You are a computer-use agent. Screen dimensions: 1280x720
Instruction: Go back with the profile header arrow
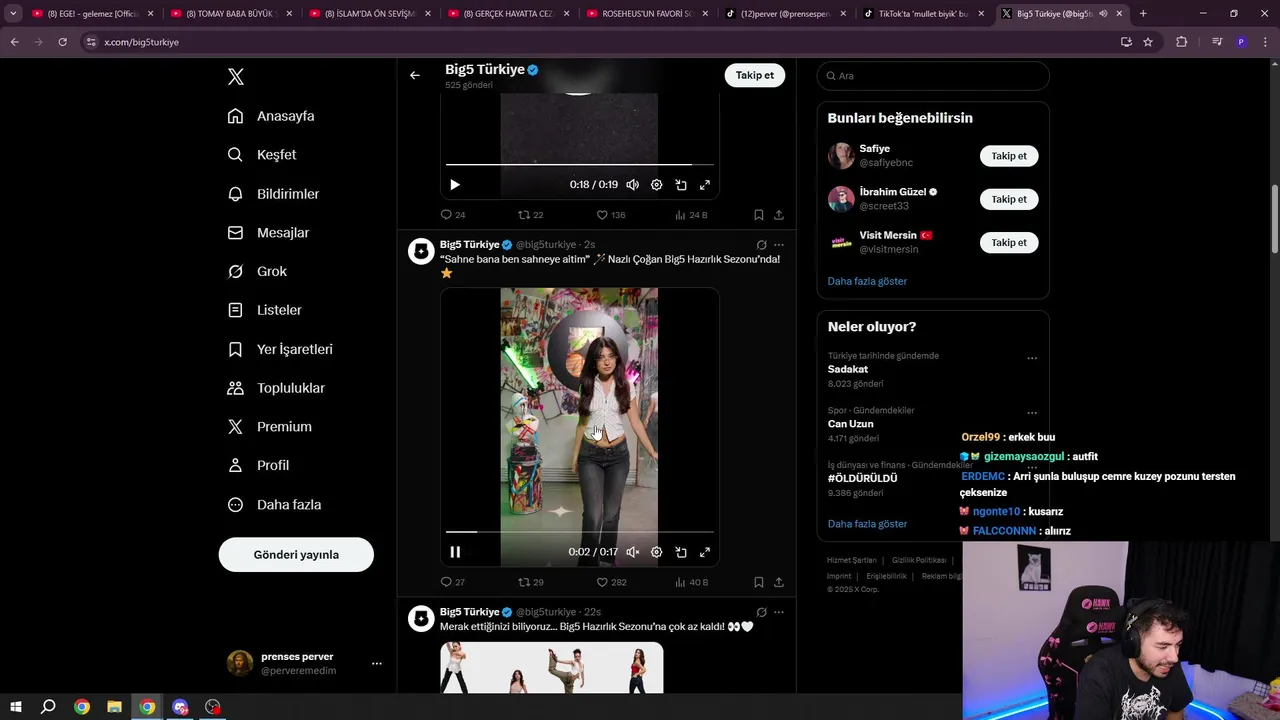pyautogui.click(x=415, y=75)
